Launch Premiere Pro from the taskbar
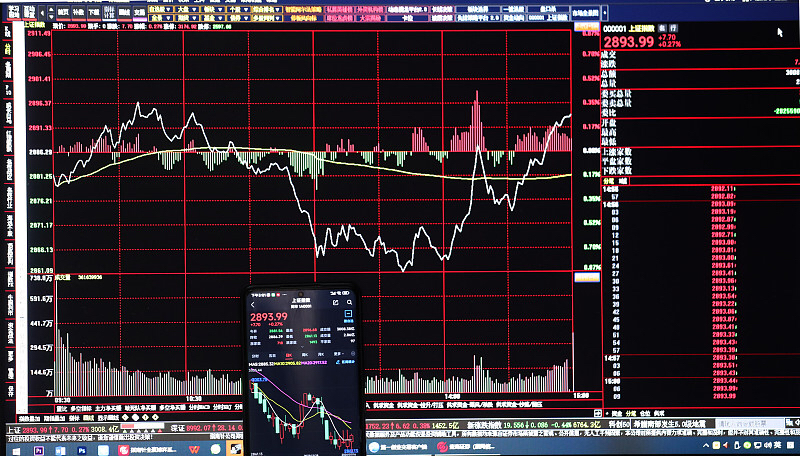Image resolution: width=800 pixels, height=456 pixels. pos(39,450)
